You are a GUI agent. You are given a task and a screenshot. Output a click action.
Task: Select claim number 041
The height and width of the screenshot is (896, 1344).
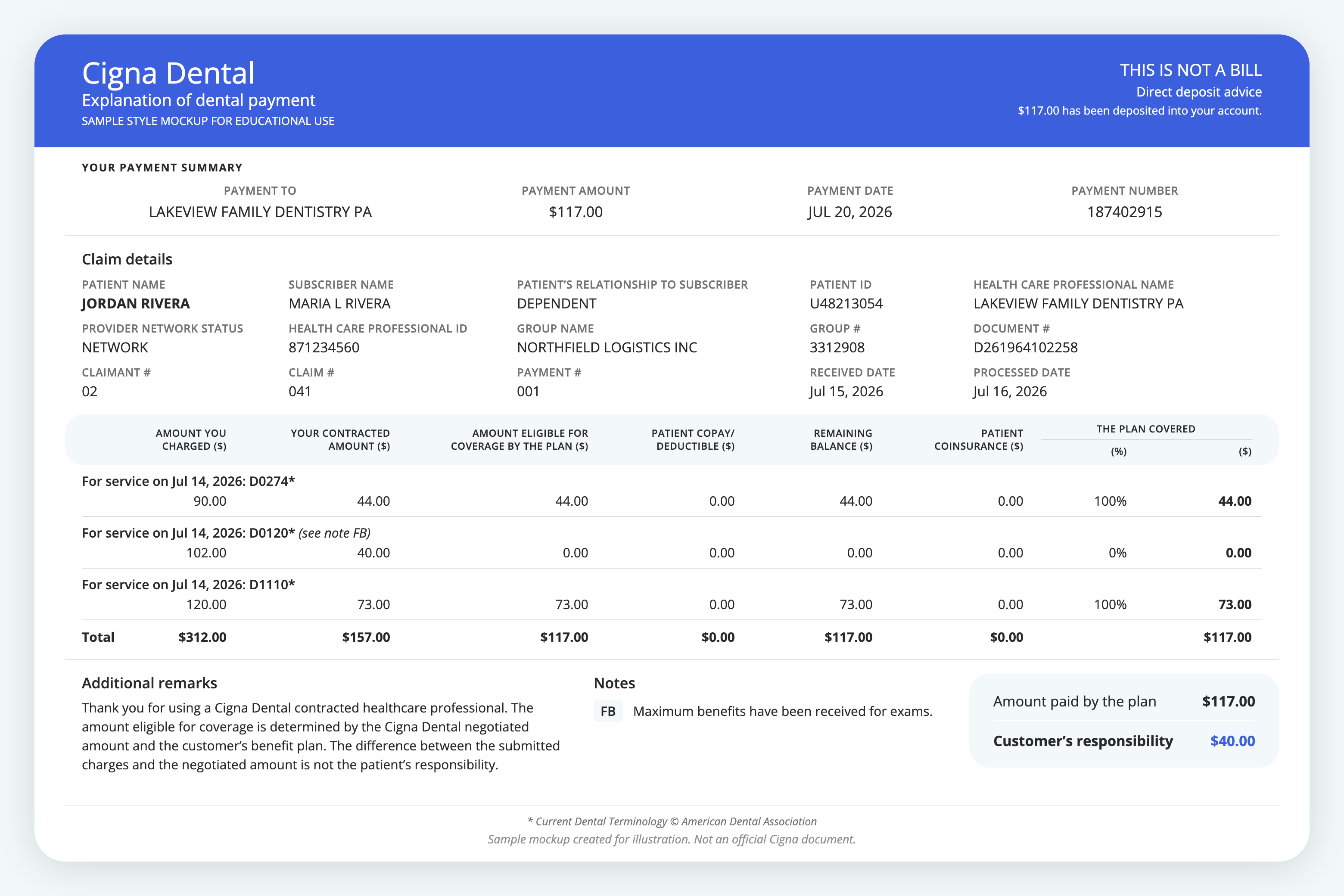[300, 392]
